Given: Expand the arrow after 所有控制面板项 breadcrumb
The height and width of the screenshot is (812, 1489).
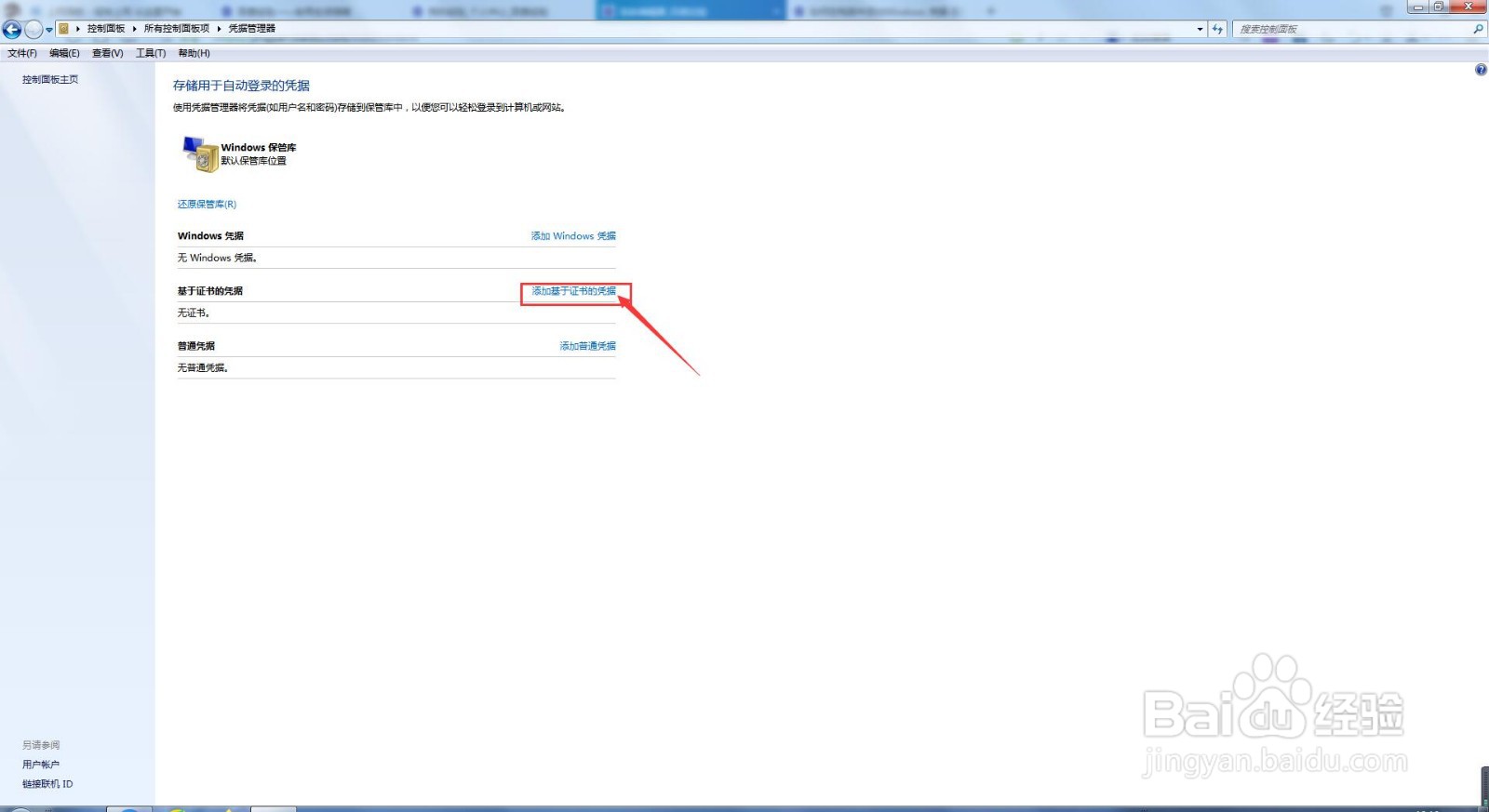Looking at the screenshot, I should click(220, 29).
